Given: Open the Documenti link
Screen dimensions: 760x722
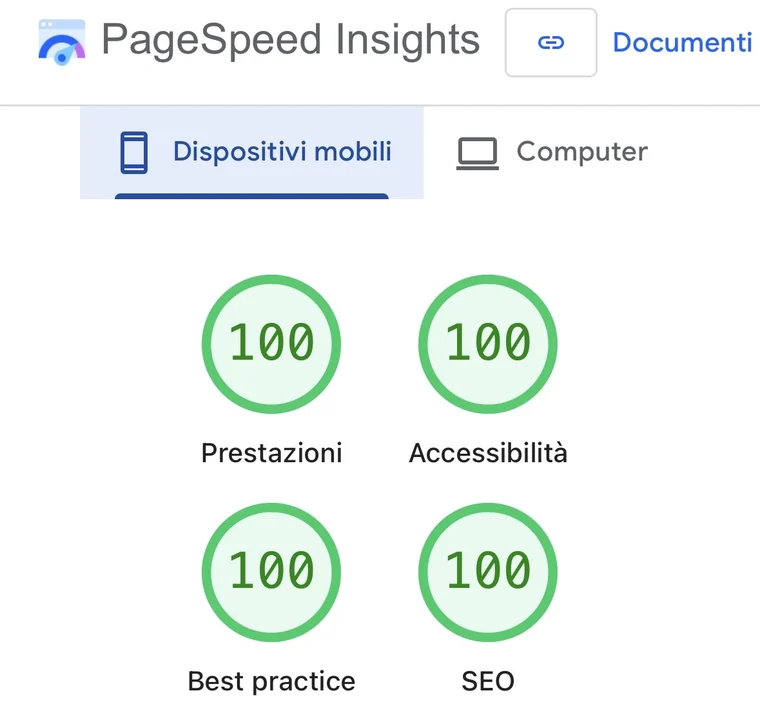Looking at the screenshot, I should coord(682,43).
